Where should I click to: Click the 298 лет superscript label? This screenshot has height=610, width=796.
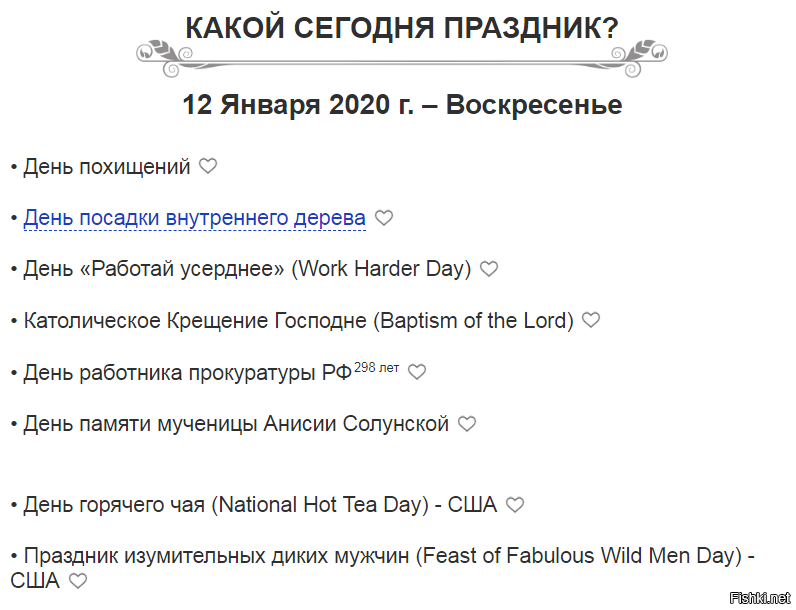(x=377, y=367)
